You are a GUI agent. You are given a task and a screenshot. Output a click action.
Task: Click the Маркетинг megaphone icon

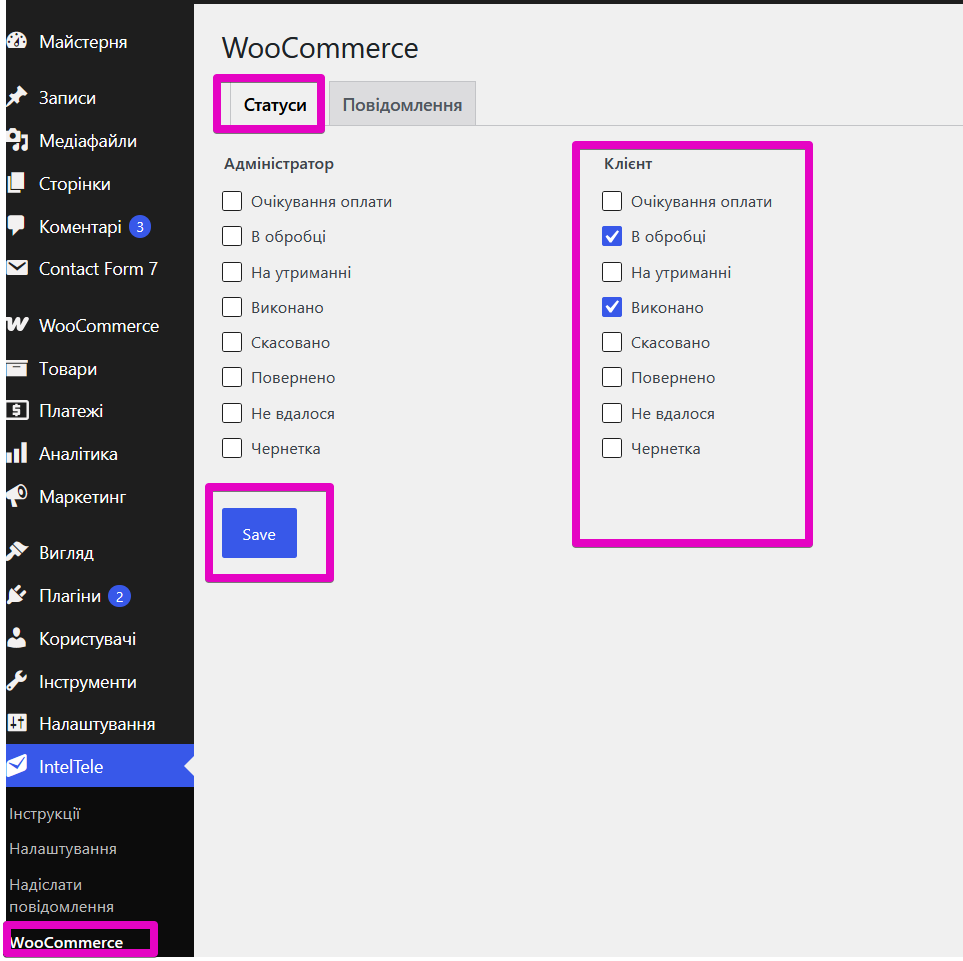coord(17,496)
